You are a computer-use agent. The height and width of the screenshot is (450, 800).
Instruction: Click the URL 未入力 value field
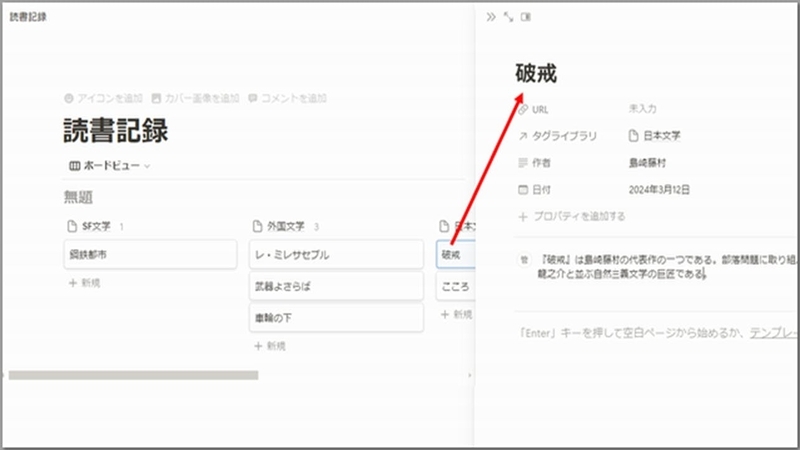click(x=642, y=109)
